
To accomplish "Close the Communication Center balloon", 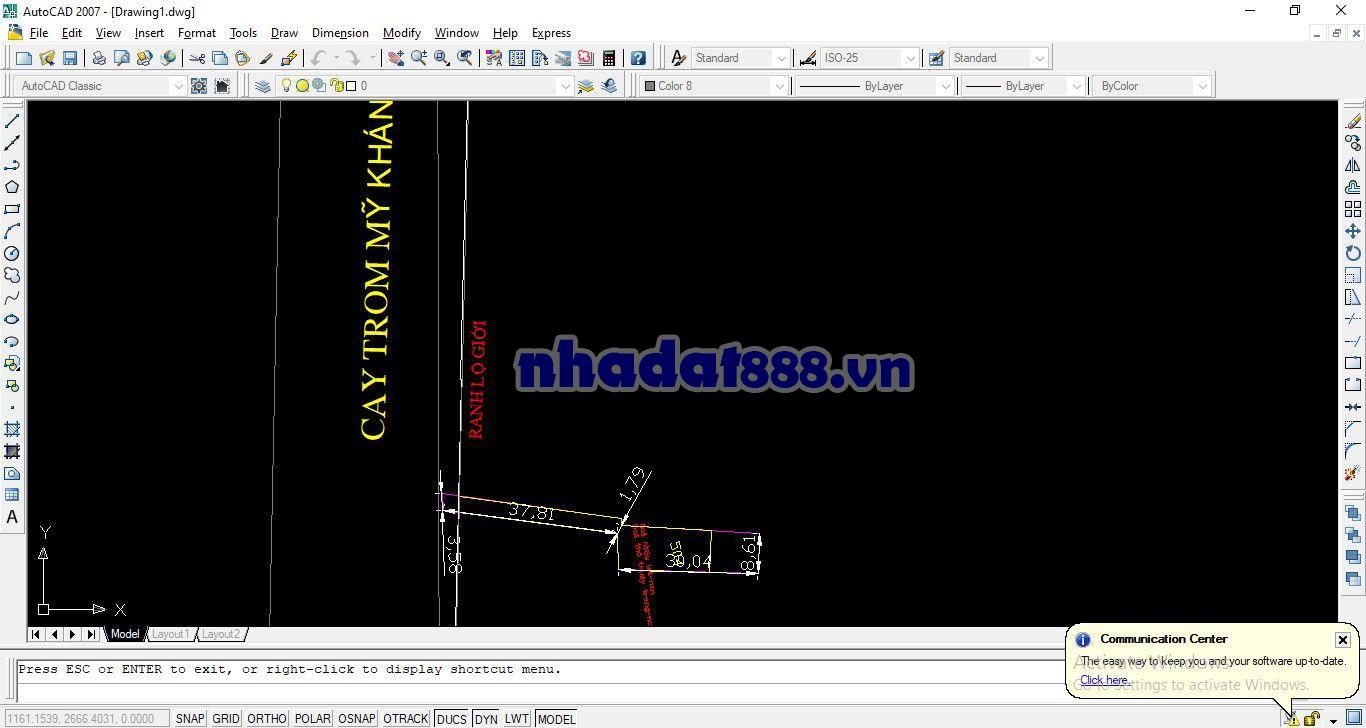I will click(1342, 640).
